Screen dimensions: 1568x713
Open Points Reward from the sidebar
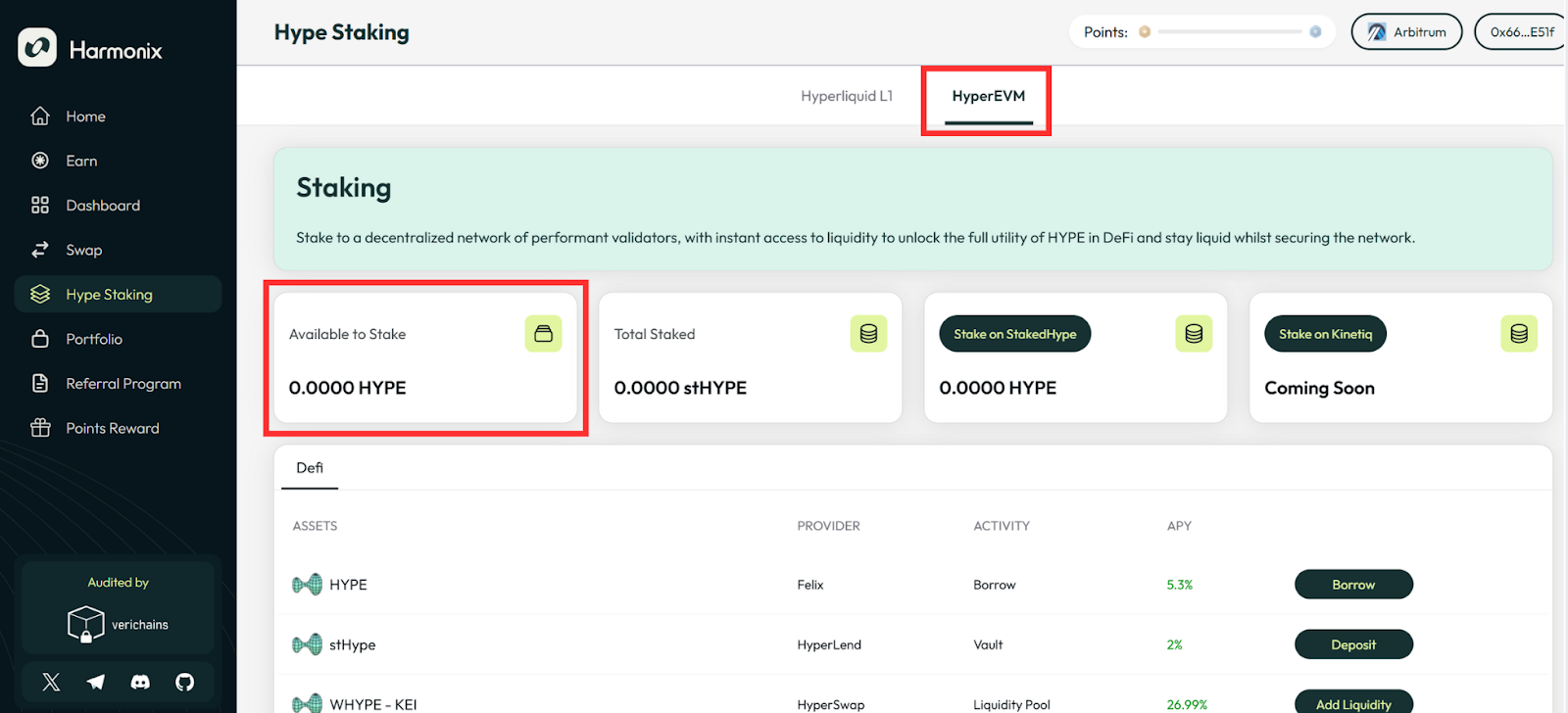(112, 428)
